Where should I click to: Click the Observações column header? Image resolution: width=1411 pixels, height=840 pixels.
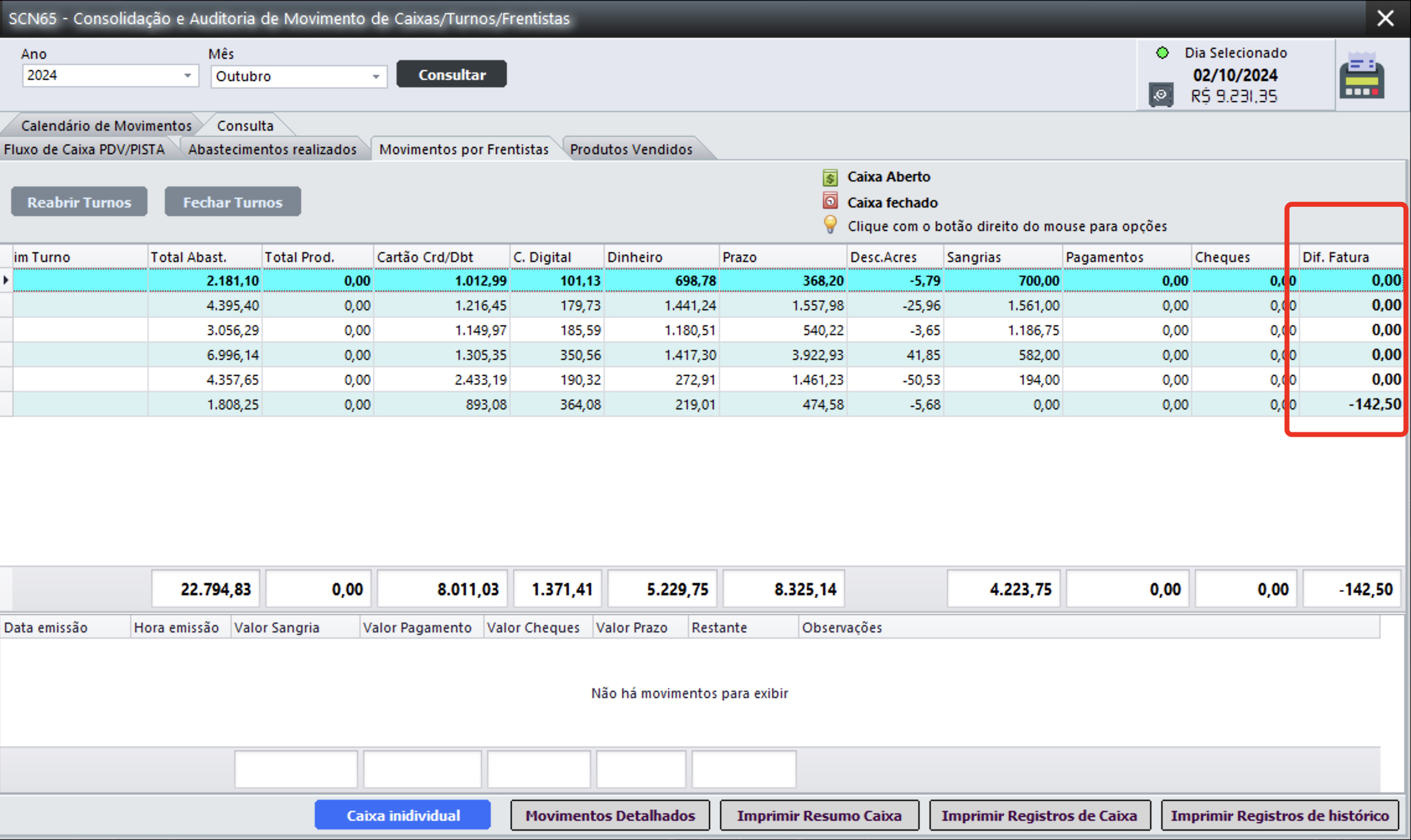pyautogui.click(x=1089, y=628)
